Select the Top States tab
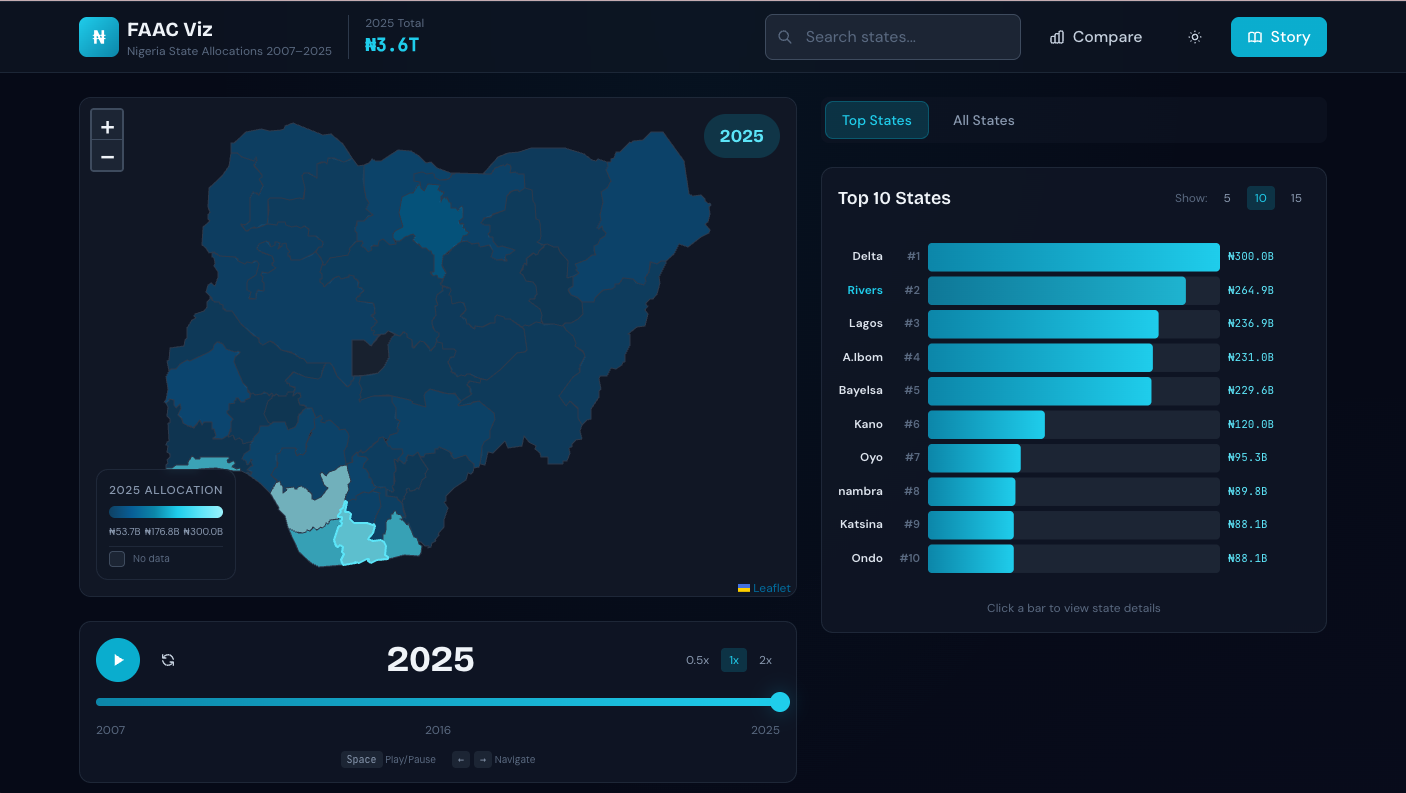This screenshot has height=793, width=1406. click(877, 120)
